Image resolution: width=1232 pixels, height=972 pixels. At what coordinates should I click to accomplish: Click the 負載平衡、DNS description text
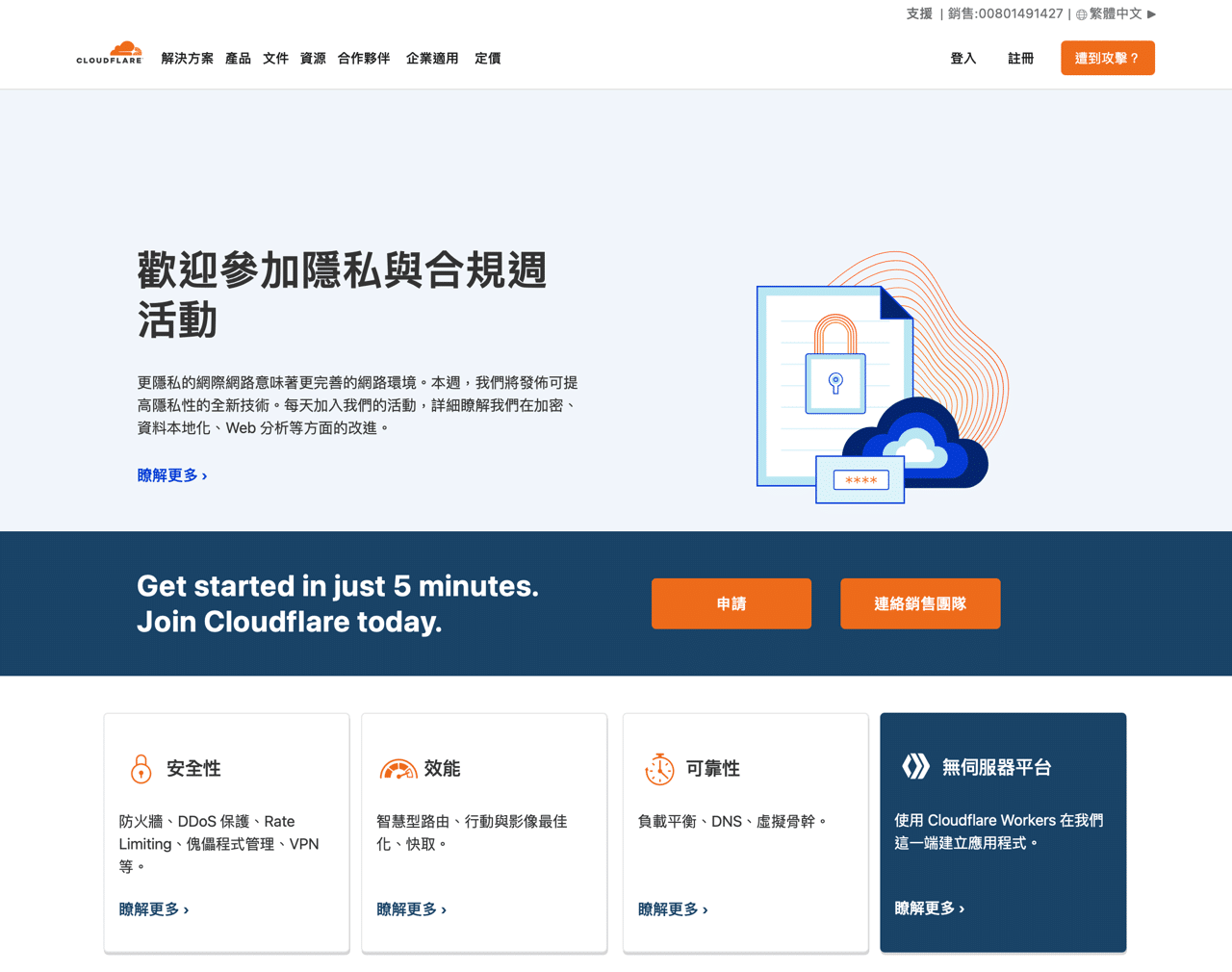[x=733, y=822]
